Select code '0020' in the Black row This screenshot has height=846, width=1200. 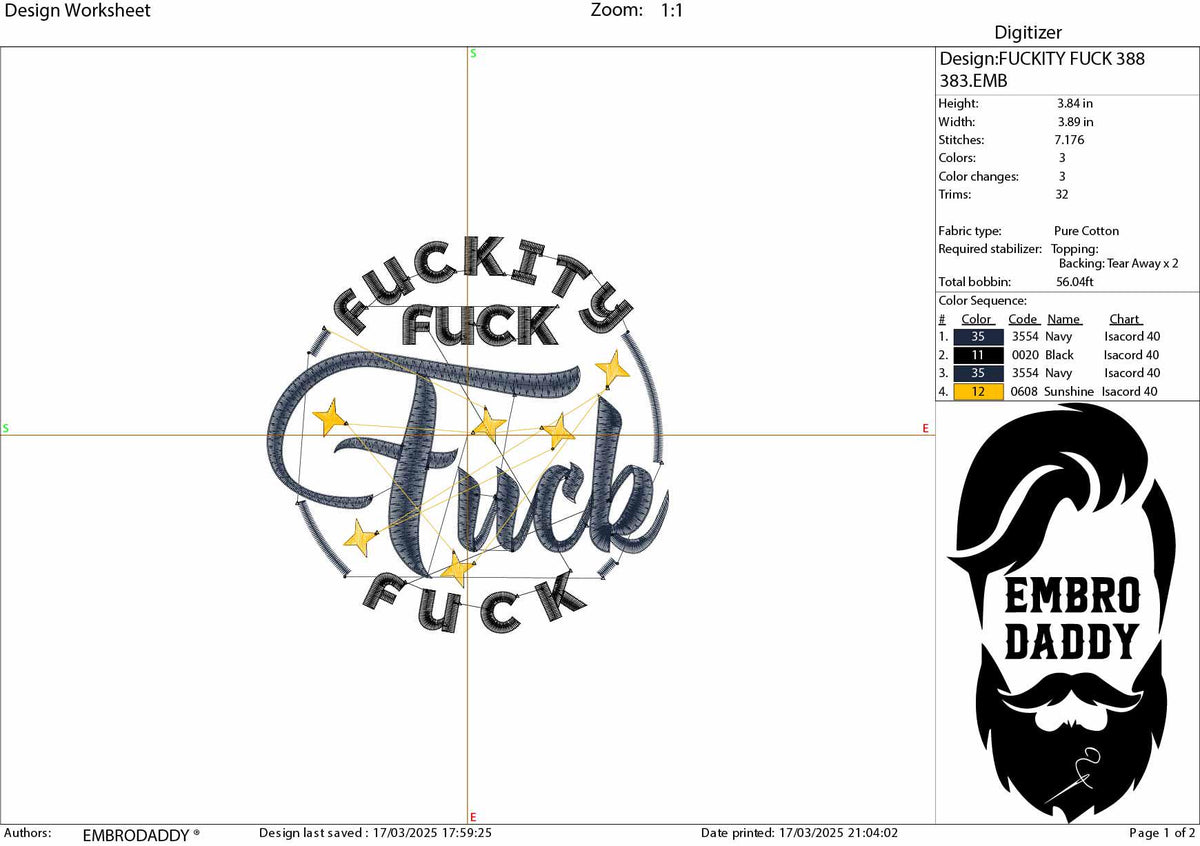coord(1025,355)
